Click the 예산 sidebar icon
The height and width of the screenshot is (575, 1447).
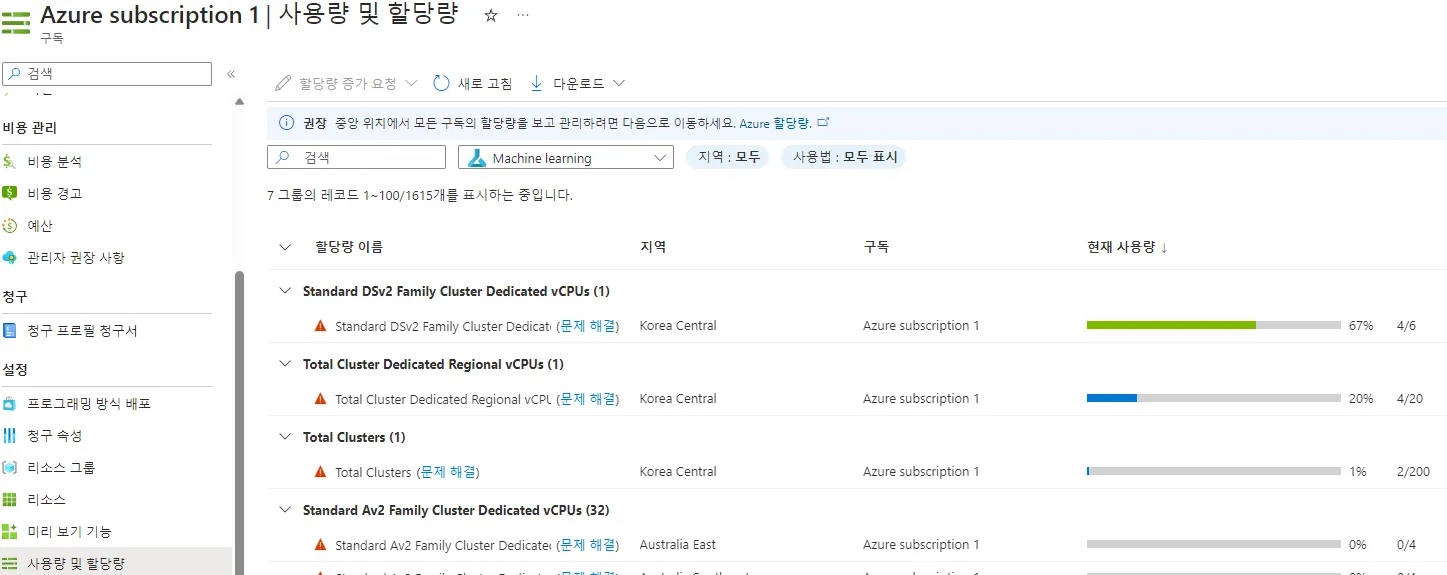coord(10,225)
